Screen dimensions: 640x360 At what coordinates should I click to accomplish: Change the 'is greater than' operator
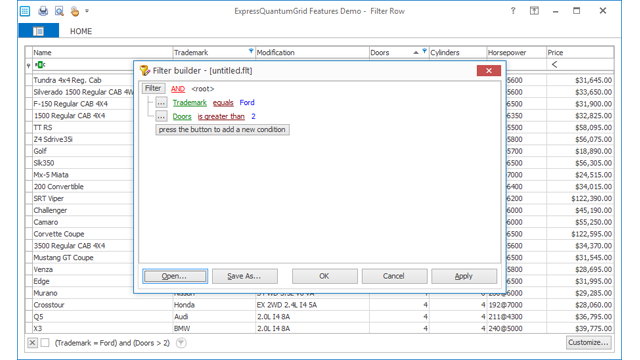[221, 116]
